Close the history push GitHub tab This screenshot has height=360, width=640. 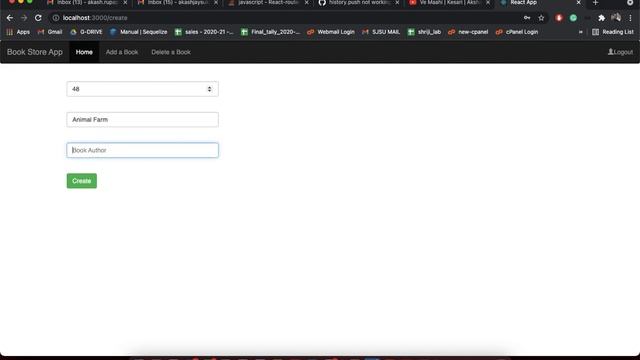pos(397,3)
